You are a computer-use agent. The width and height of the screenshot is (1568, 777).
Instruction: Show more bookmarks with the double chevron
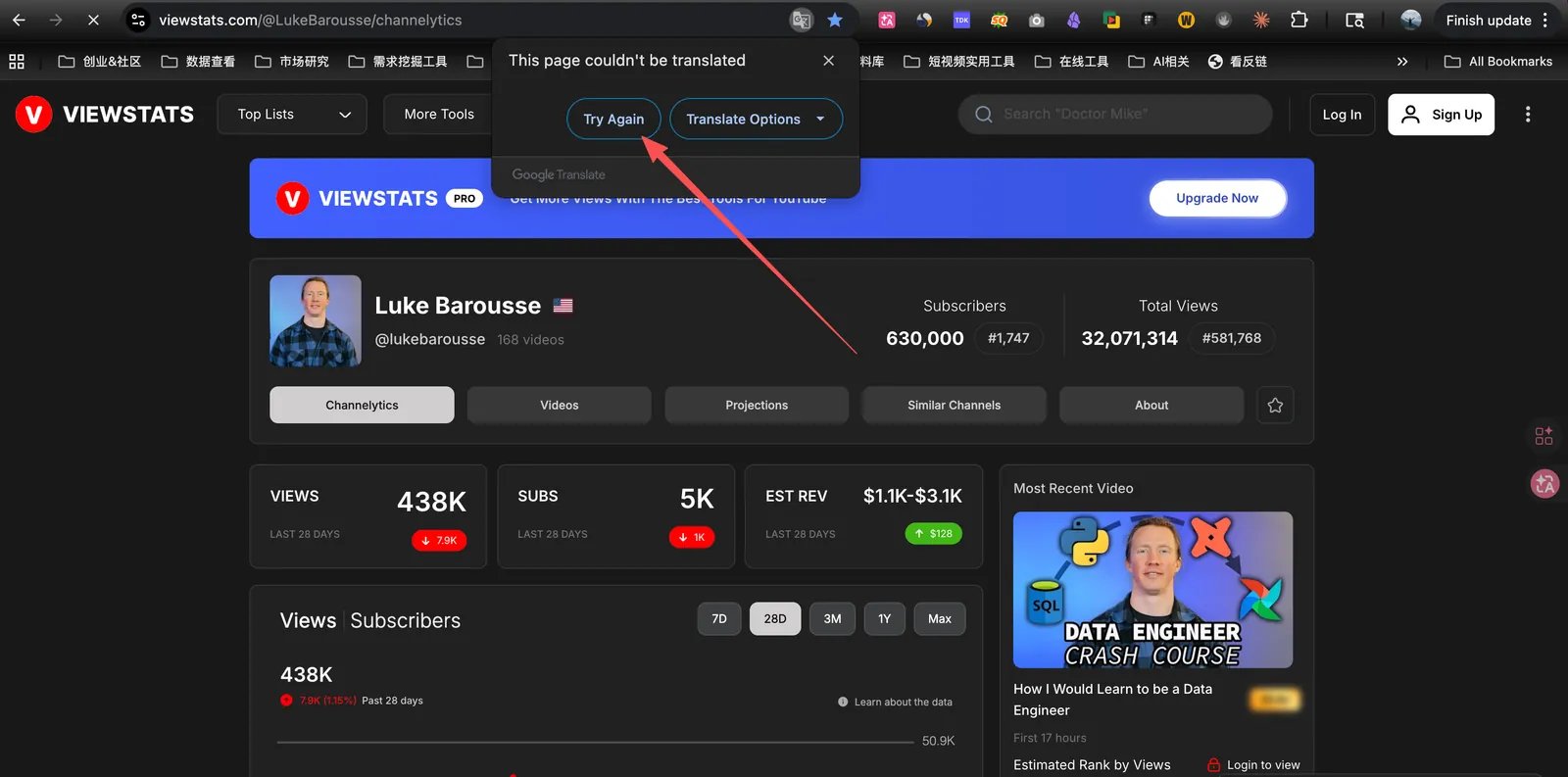click(x=1402, y=61)
